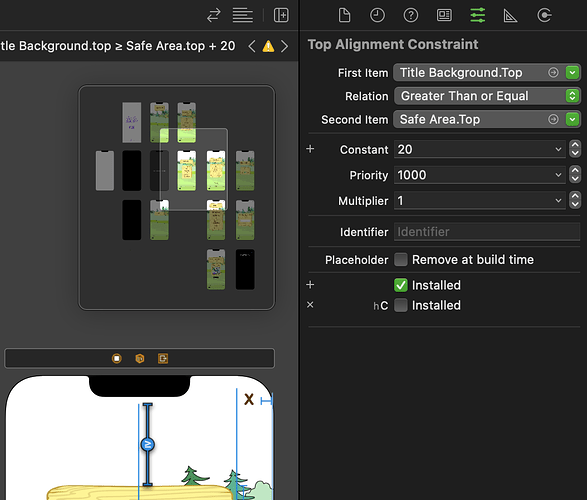Click the yellow warning triangle icon
The width and height of the screenshot is (587, 500).
click(268, 46)
